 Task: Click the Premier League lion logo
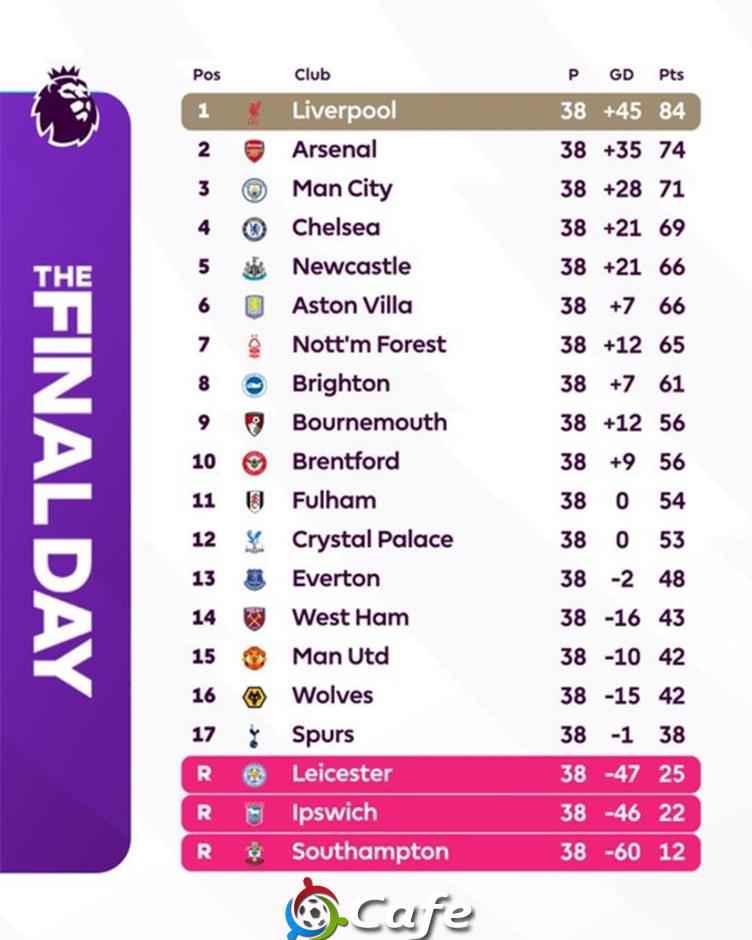pos(66,107)
